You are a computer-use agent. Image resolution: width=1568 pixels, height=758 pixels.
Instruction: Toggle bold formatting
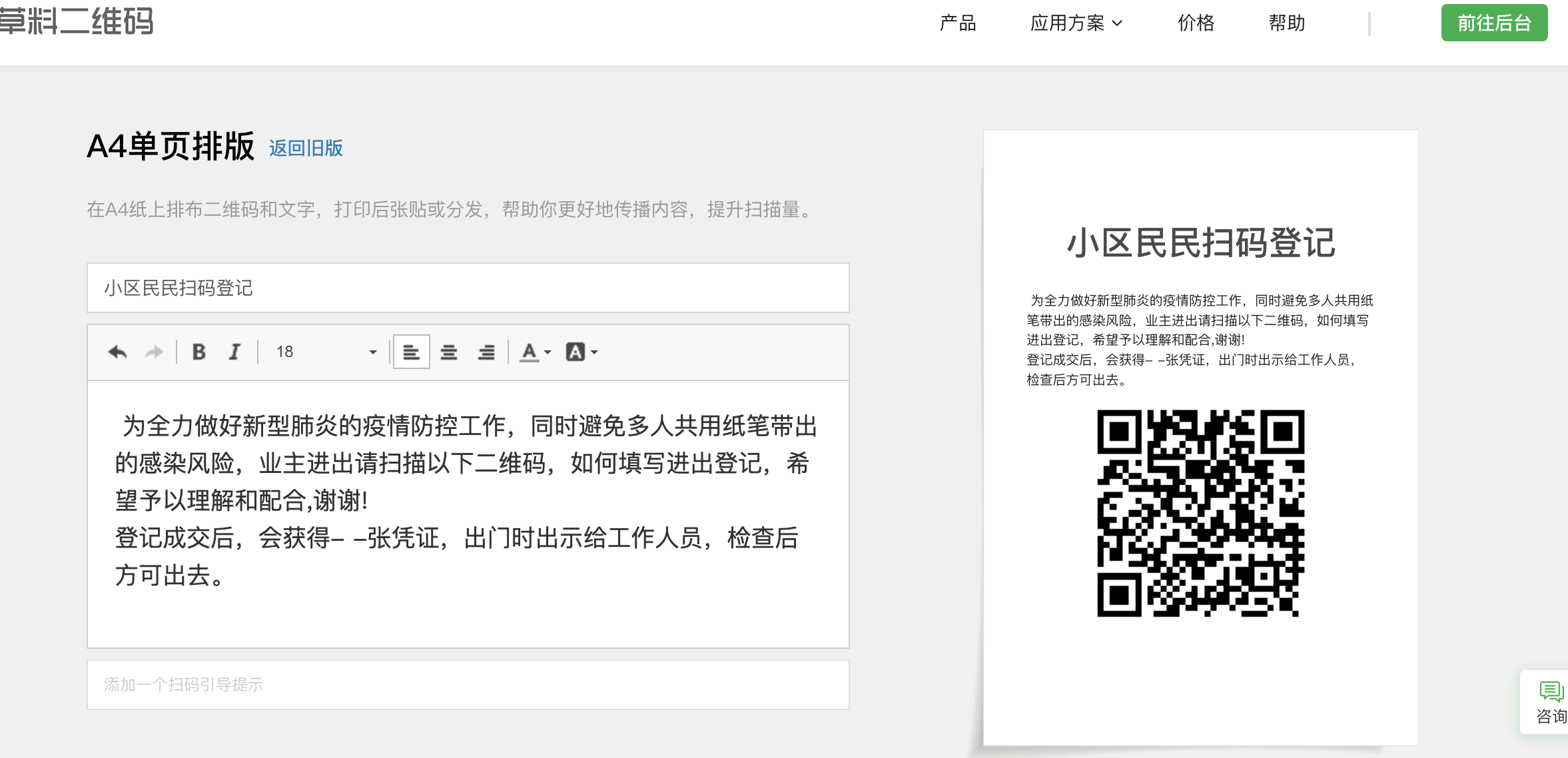pos(198,352)
